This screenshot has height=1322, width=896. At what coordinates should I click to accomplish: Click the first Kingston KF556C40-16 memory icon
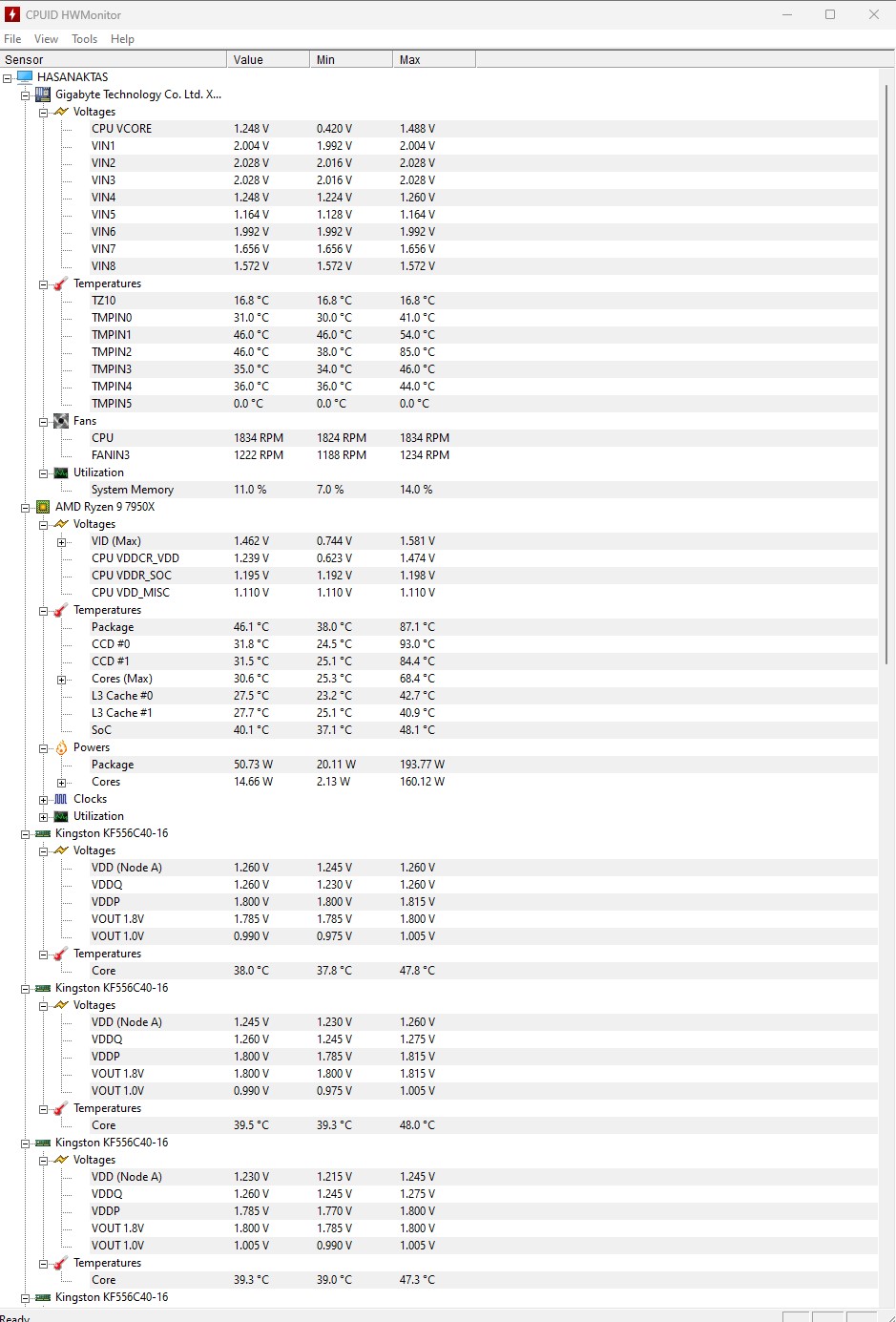[x=43, y=833]
